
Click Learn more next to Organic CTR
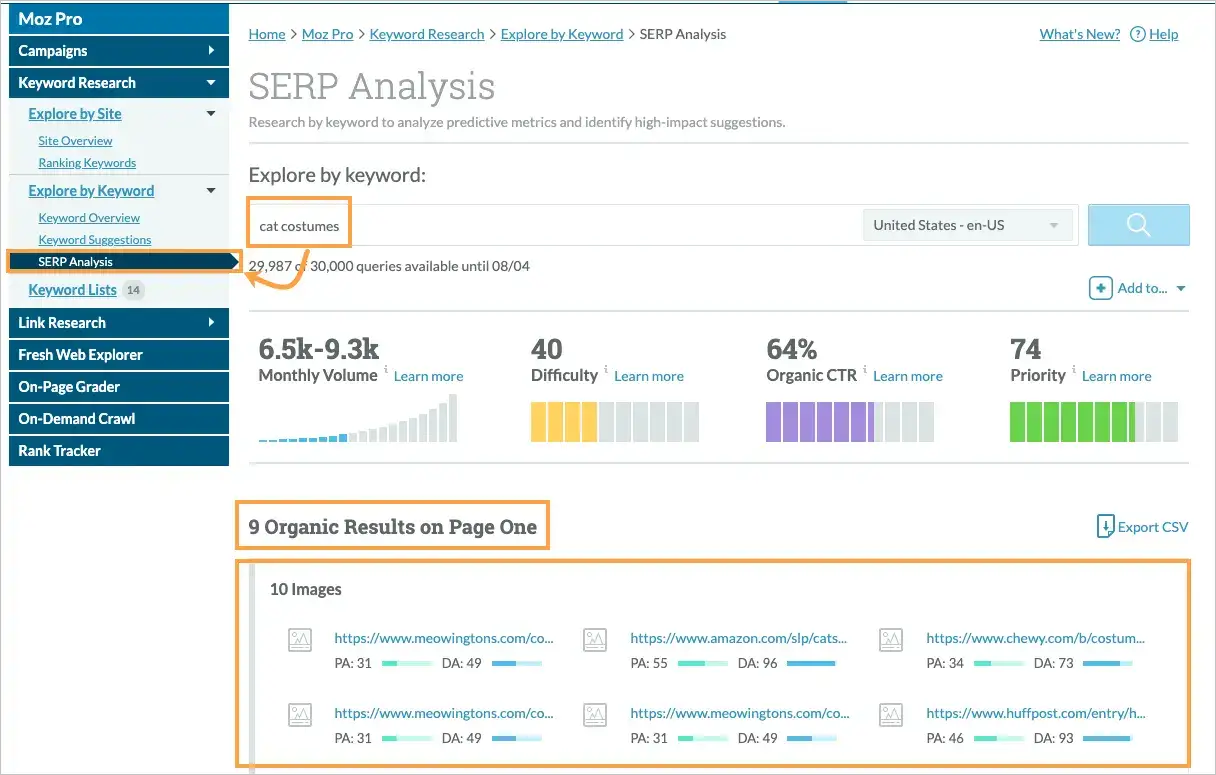tap(907, 376)
